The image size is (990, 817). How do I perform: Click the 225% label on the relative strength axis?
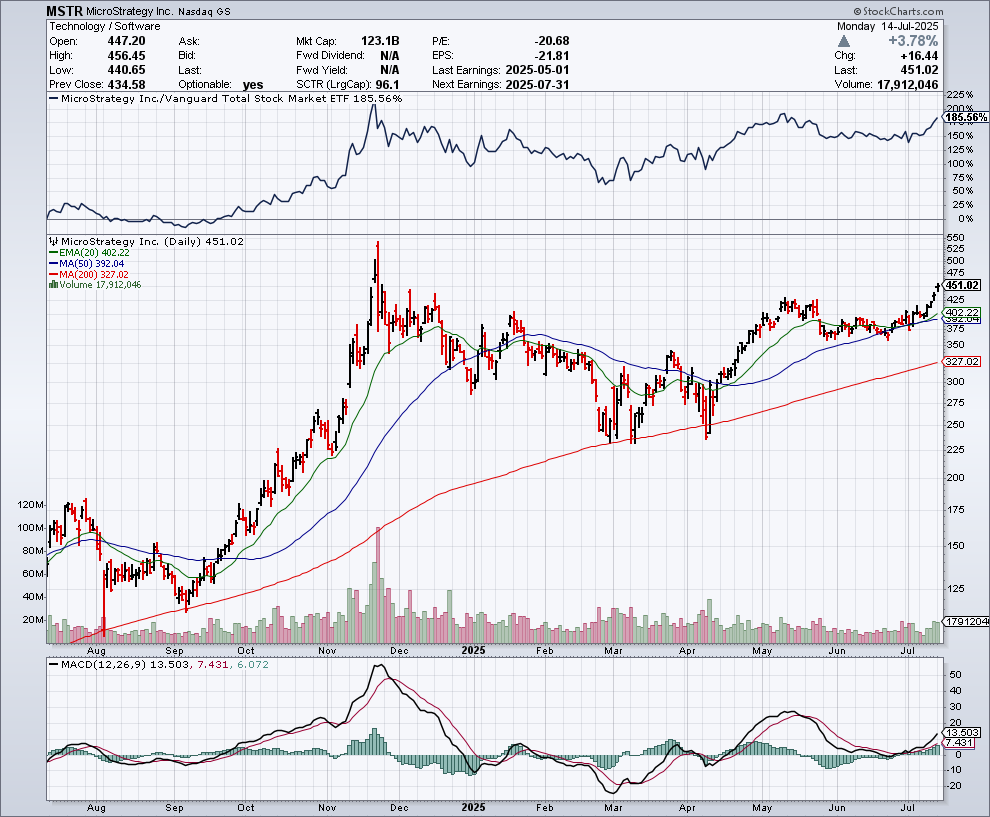pos(960,95)
